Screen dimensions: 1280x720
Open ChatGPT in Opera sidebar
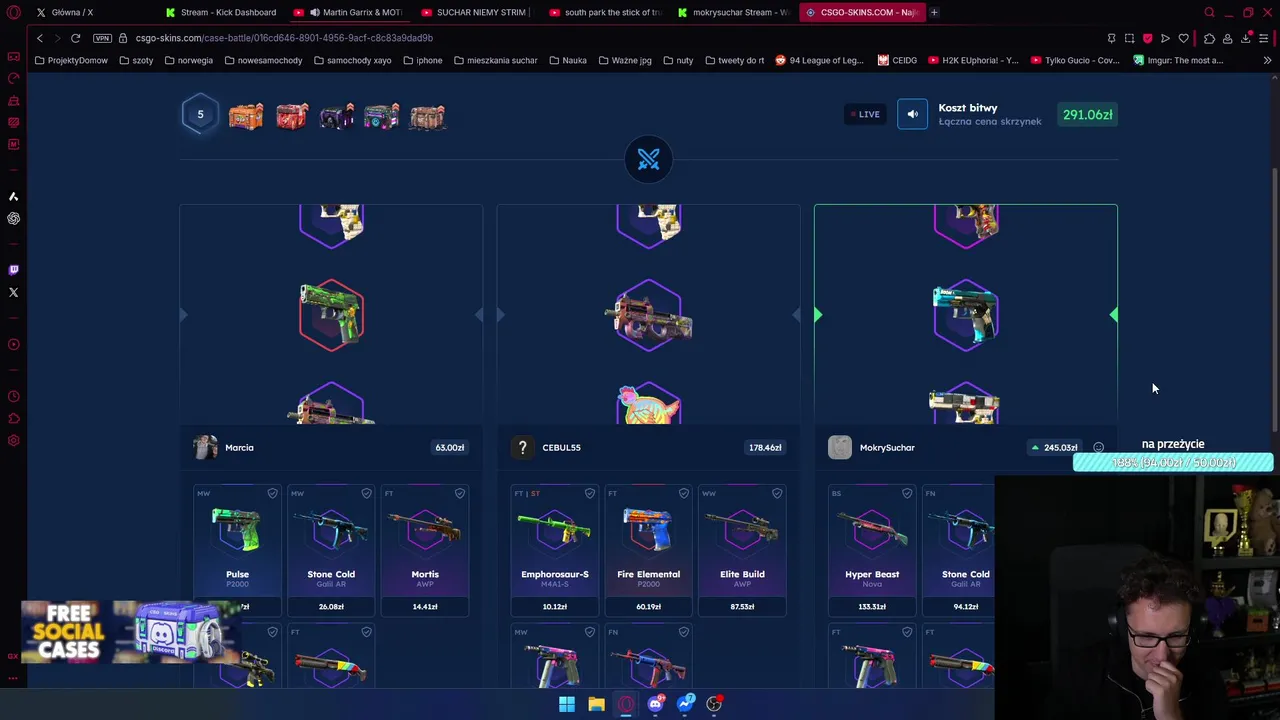tap(13, 218)
